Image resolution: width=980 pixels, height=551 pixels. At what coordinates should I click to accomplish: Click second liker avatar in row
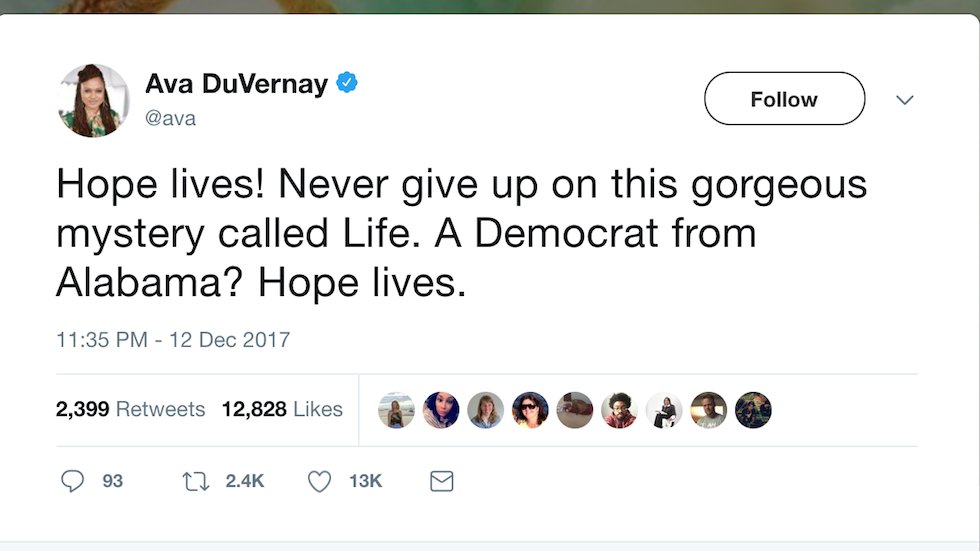click(x=441, y=410)
